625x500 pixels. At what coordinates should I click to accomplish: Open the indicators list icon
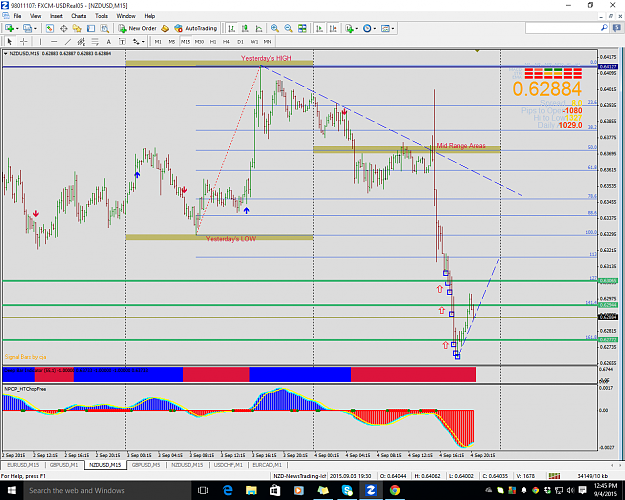coord(350,28)
